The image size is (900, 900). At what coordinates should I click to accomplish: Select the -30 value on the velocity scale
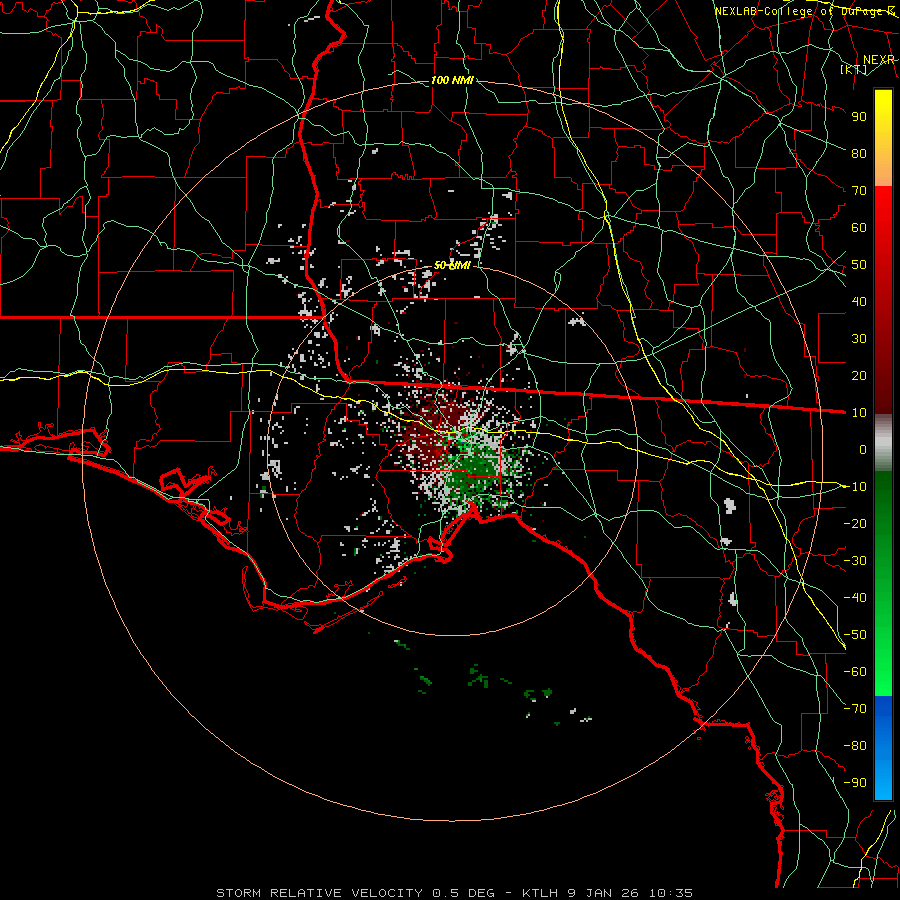point(855,561)
